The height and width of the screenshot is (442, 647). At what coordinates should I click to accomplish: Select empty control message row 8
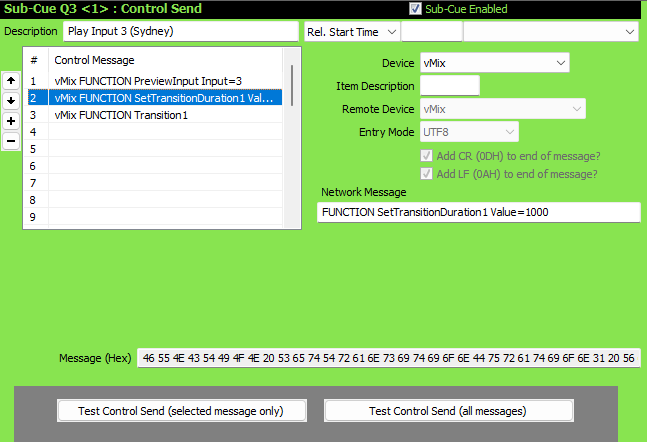coord(155,200)
